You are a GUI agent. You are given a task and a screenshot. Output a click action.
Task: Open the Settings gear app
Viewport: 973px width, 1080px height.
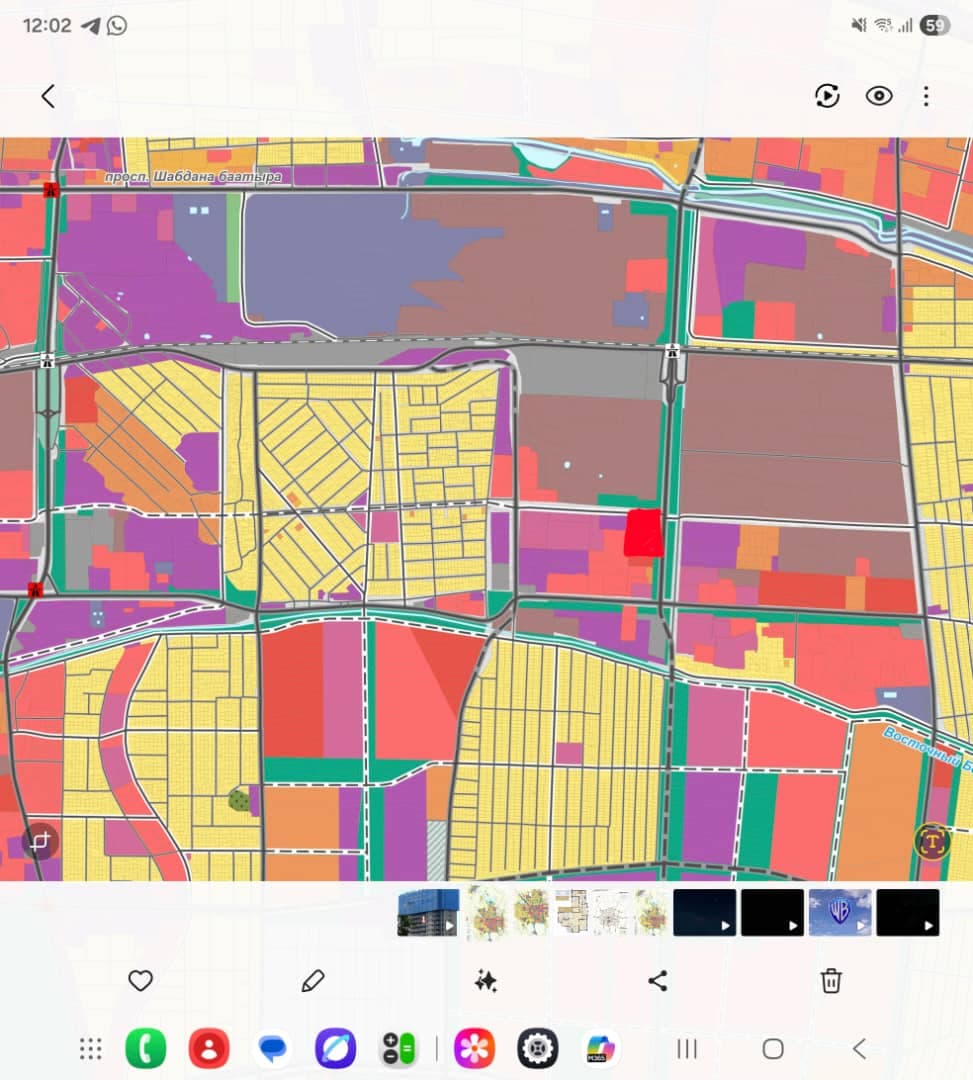538,1048
